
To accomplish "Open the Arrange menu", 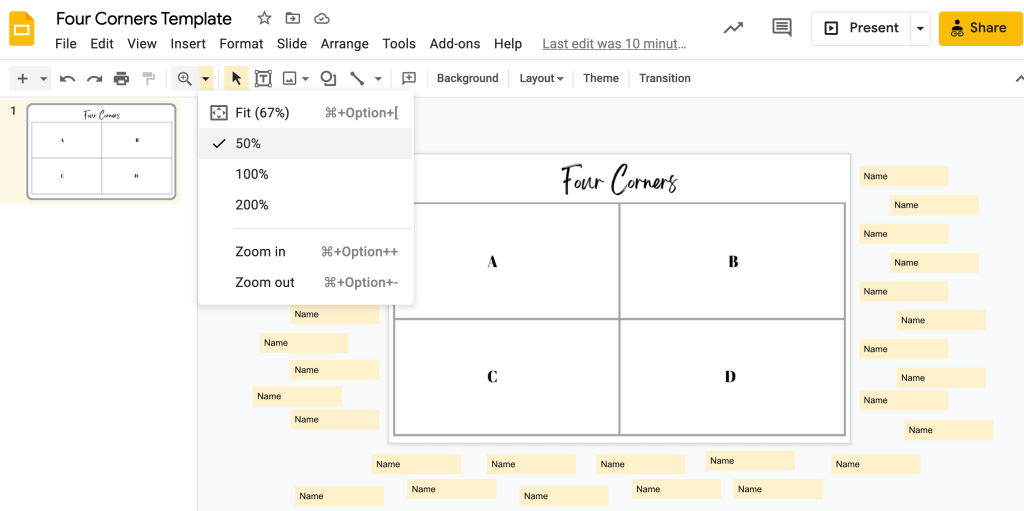I will coord(344,44).
